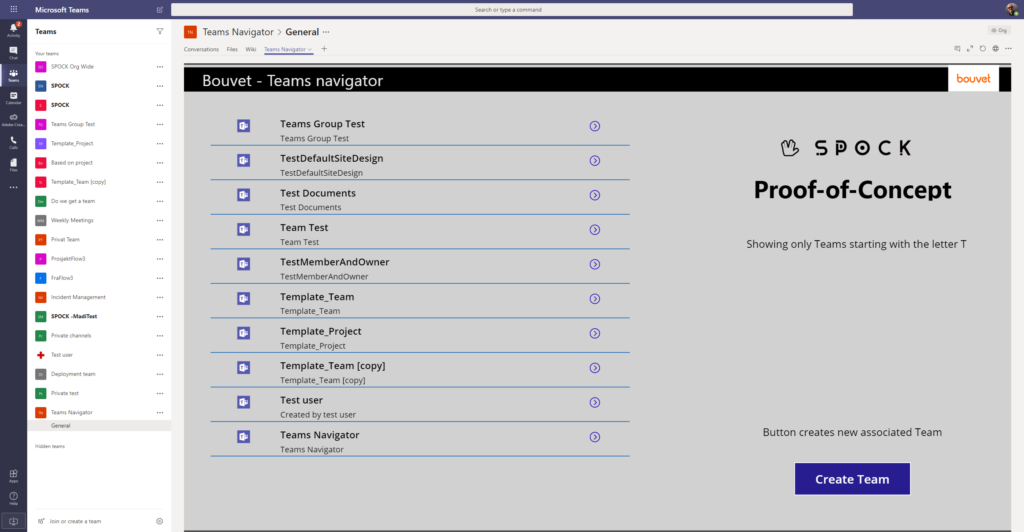Click the Create Team button
The height and width of the screenshot is (532, 1024).
point(852,479)
